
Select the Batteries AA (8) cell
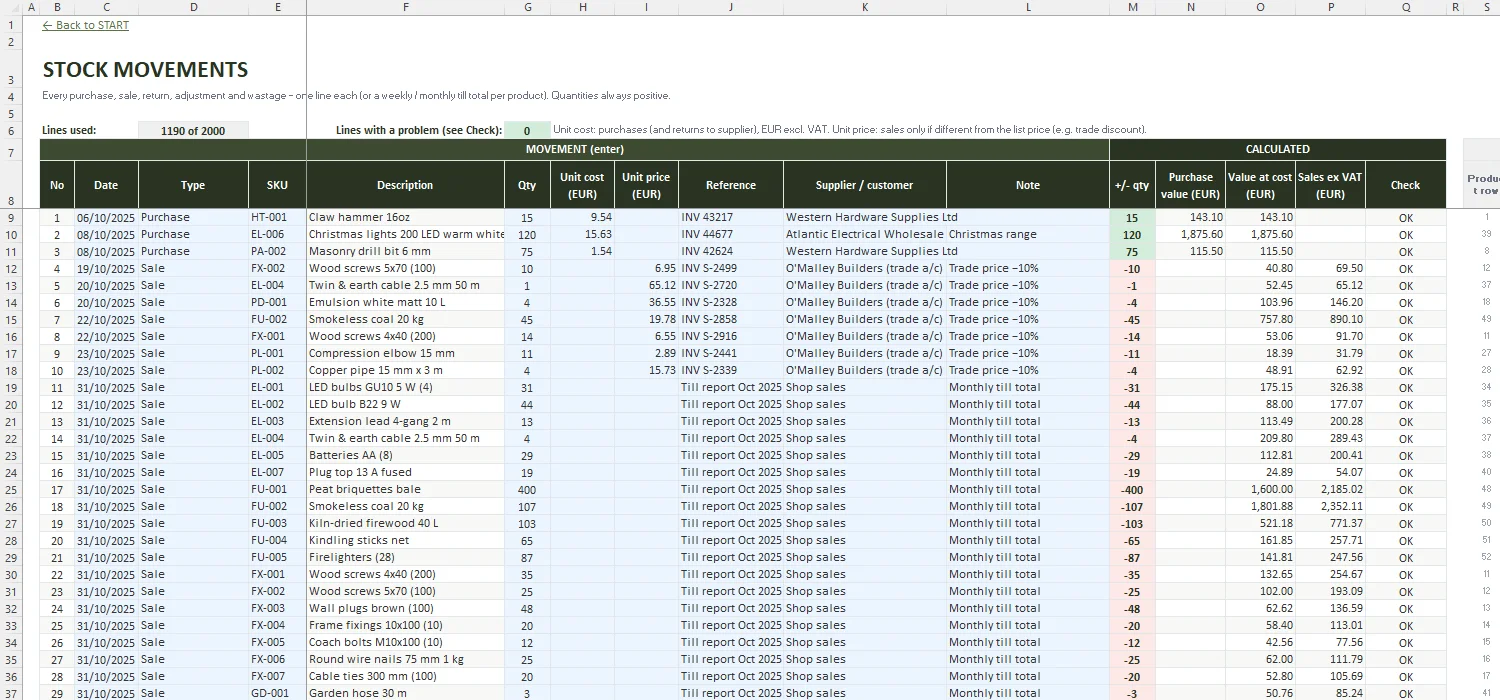point(405,455)
